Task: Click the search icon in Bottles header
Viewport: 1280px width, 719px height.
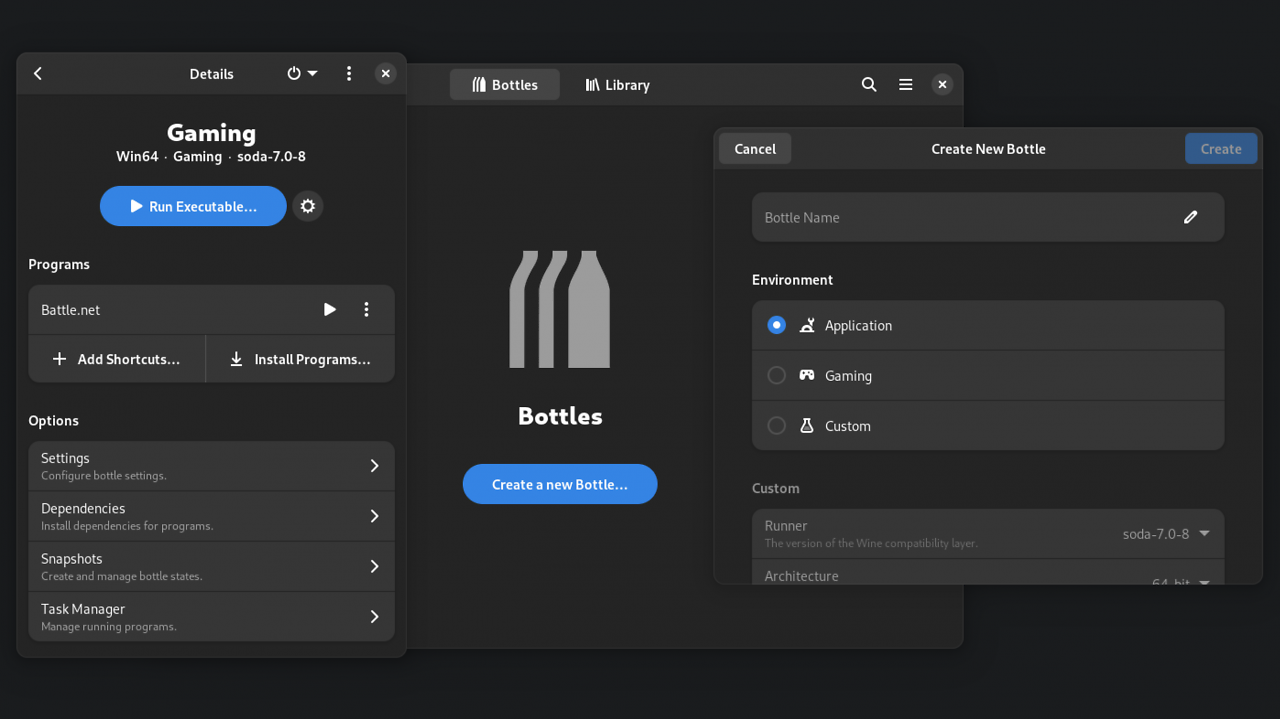Action: (869, 85)
